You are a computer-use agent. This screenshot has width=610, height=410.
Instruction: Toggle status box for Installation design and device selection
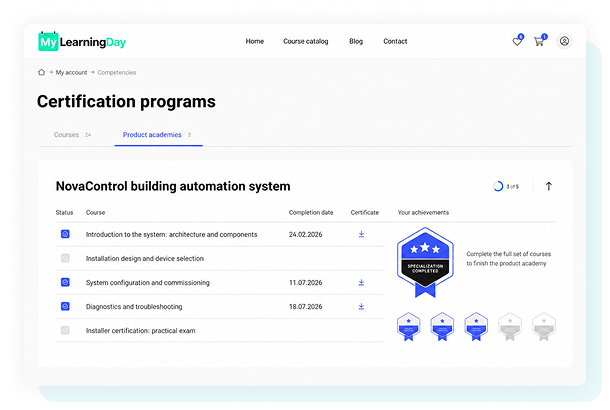pyautogui.click(x=65, y=258)
